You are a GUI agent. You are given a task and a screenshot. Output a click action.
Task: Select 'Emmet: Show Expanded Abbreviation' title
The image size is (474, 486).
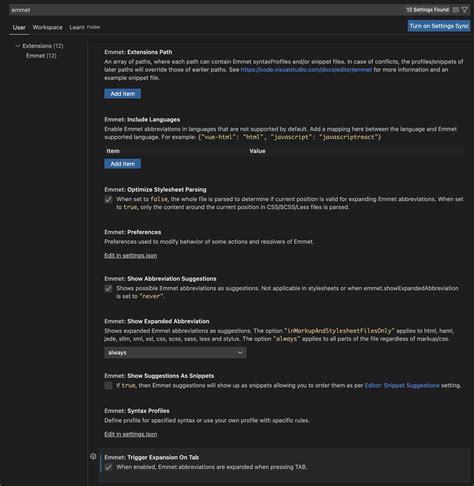point(157,321)
